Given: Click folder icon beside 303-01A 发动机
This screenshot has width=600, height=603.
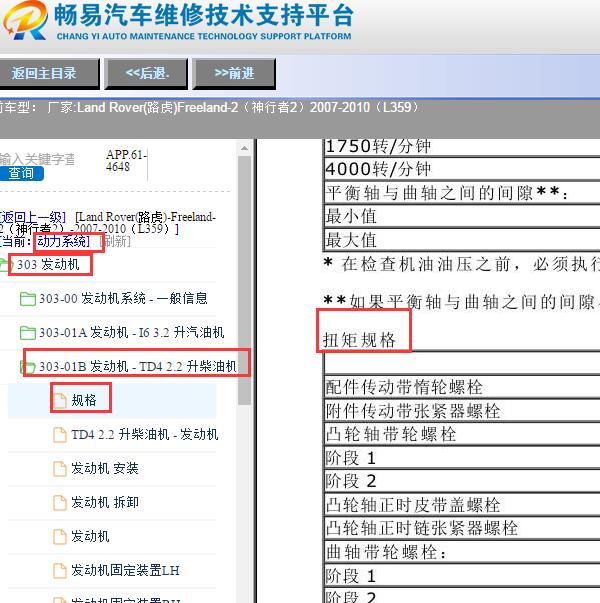Looking at the screenshot, I should click(28, 333).
